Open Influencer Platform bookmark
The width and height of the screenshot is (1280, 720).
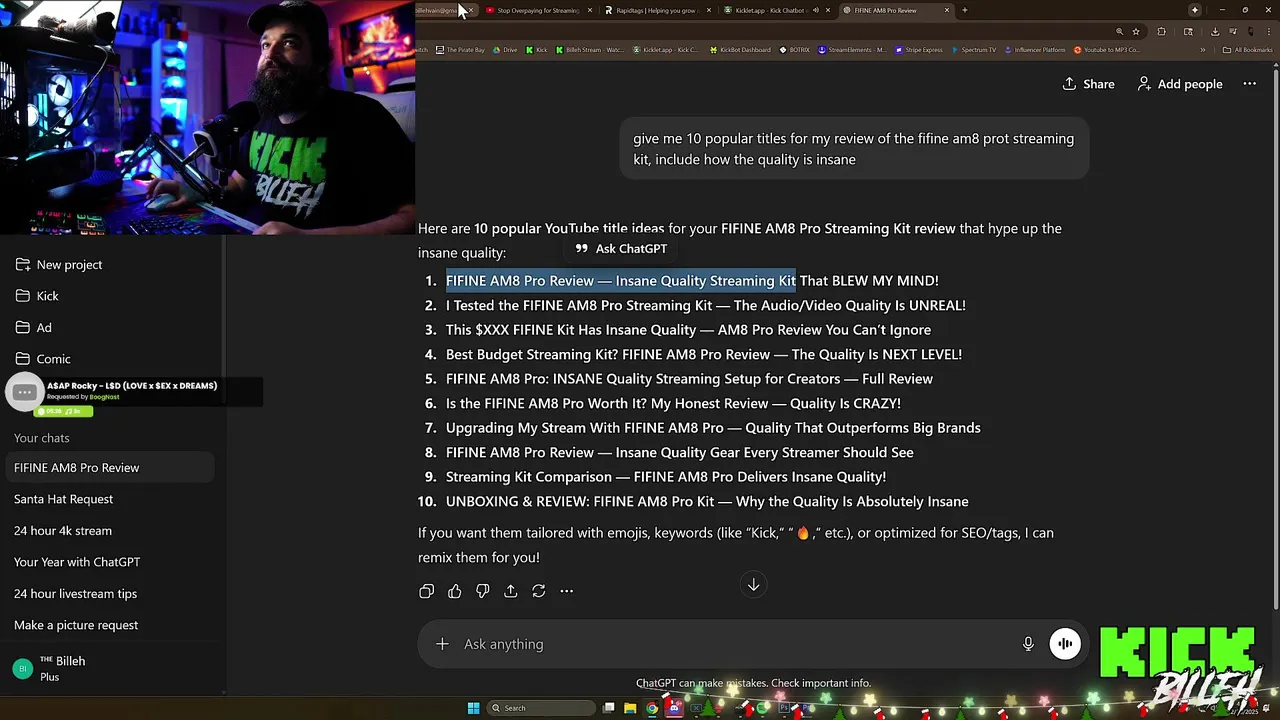(1035, 50)
